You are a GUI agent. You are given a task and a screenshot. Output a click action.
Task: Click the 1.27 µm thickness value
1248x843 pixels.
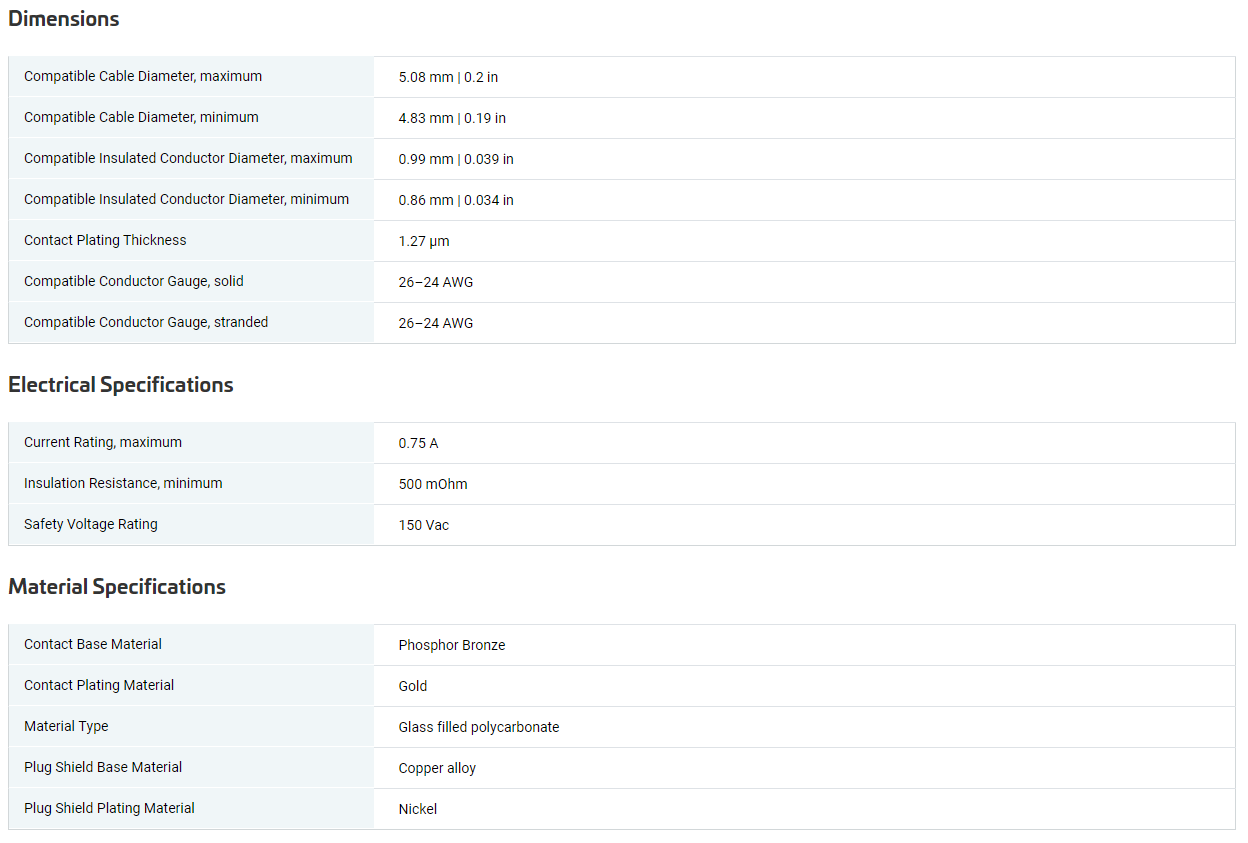point(424,241)
